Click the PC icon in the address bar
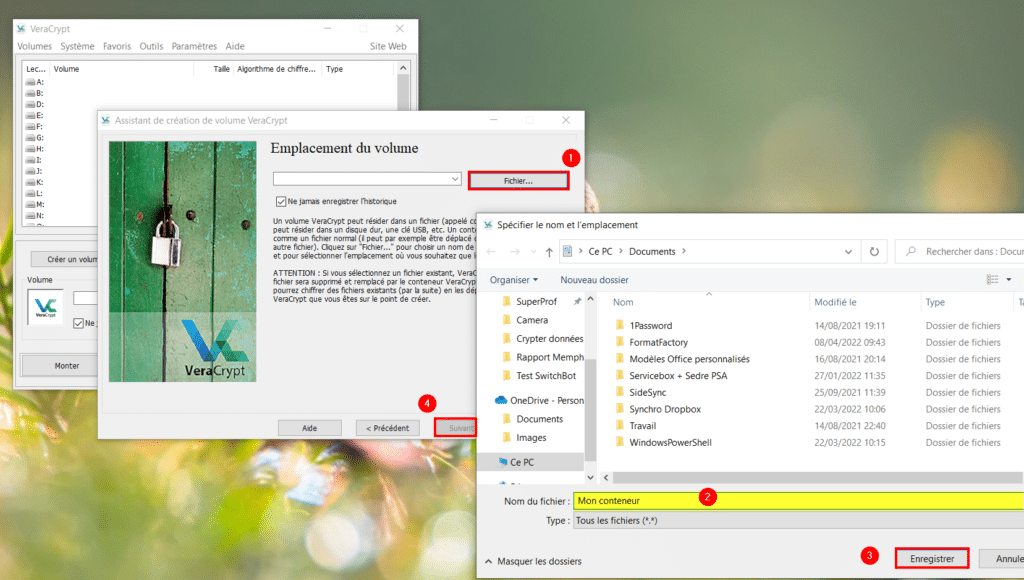 point(568,251)
